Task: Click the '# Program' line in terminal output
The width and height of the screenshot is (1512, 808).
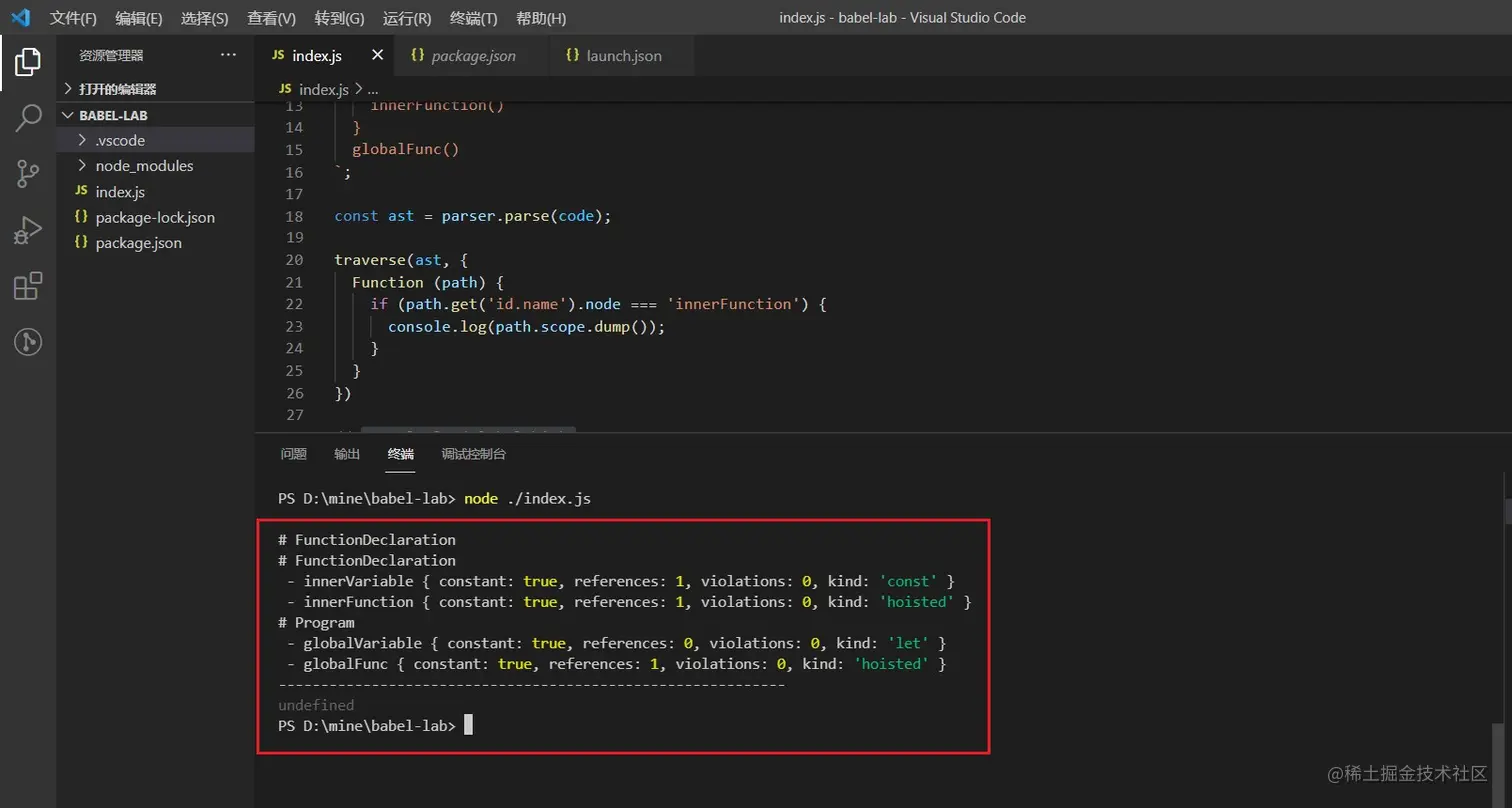Action: 316,622
